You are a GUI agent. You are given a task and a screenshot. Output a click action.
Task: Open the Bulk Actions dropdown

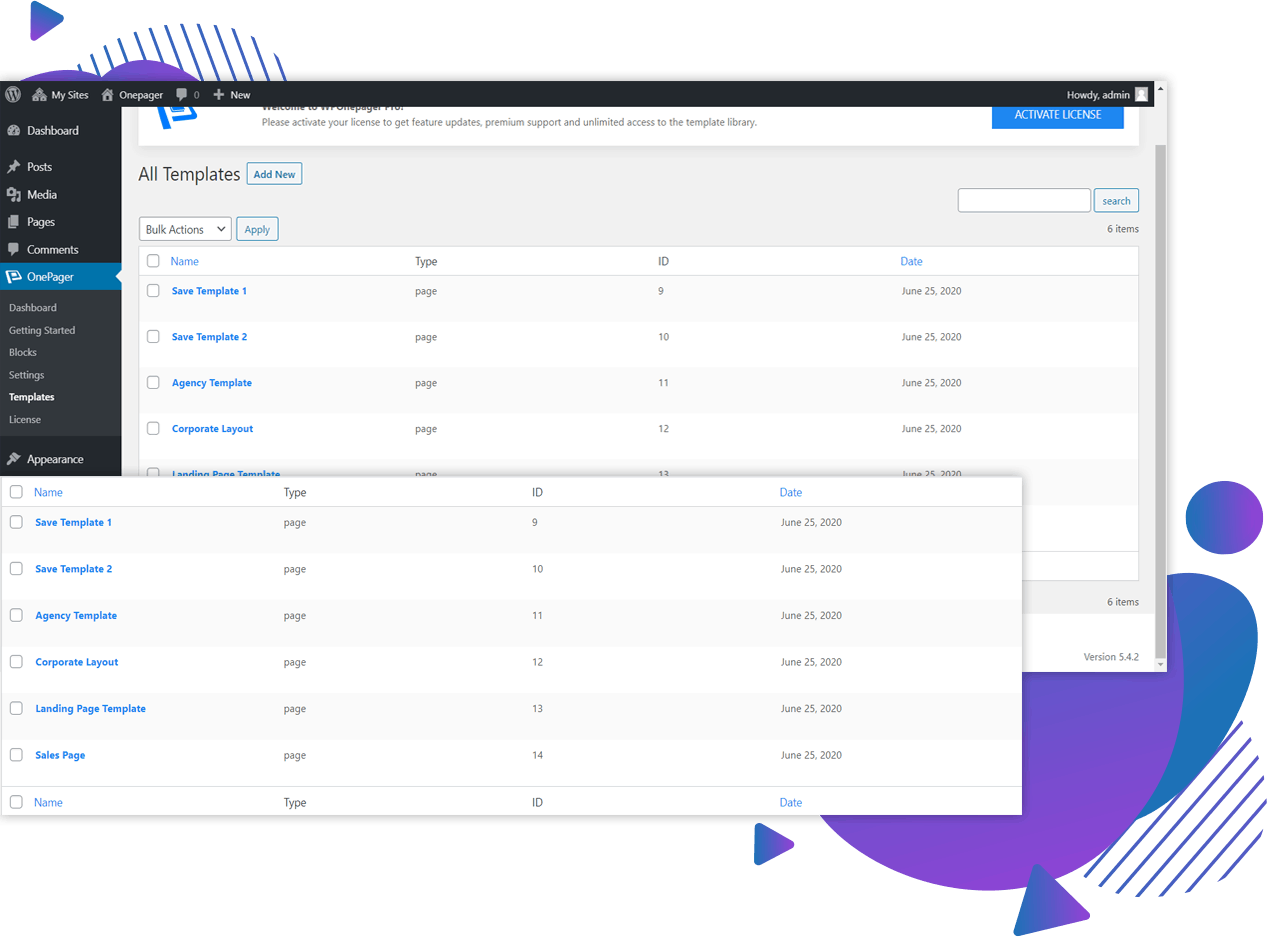point(185,229)
